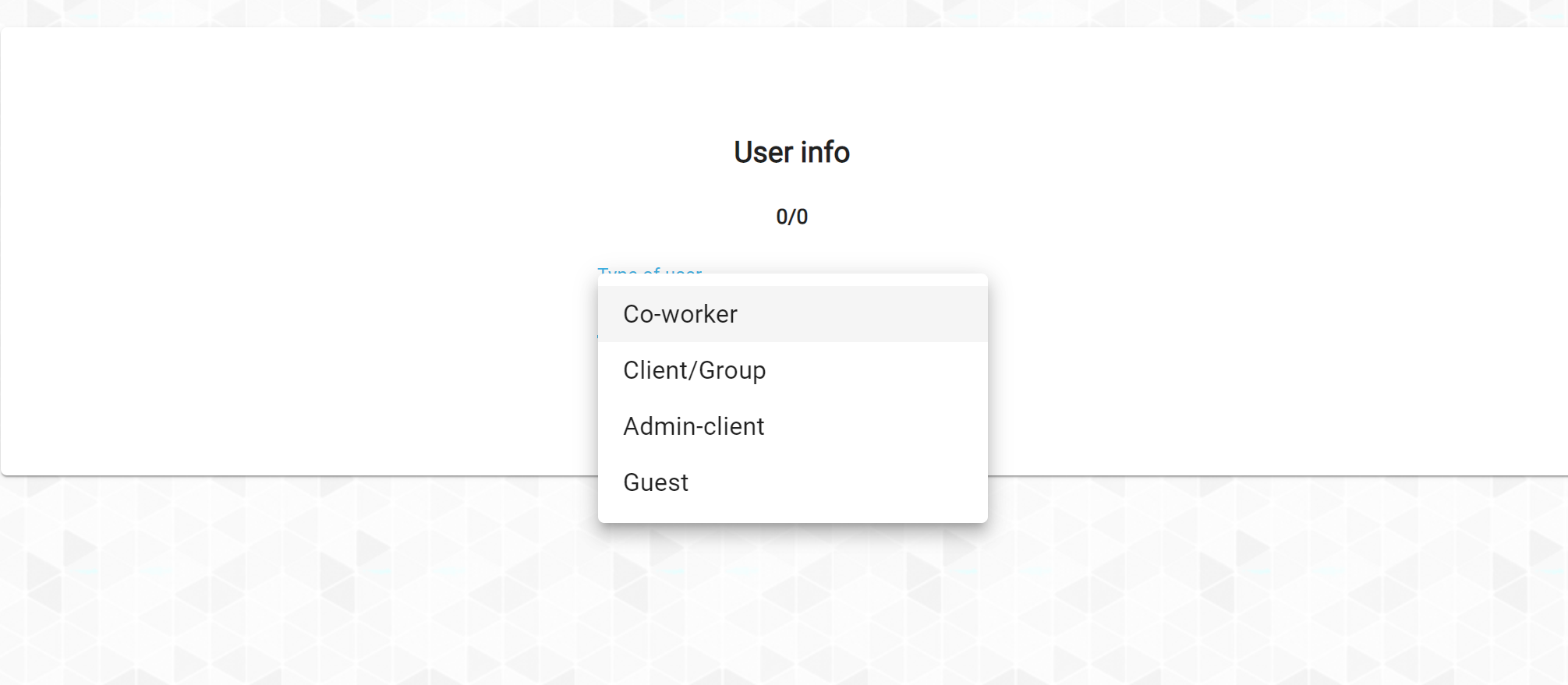1568x685 pixels.
Task: Click the partially hidden Type of user label
Action: tap(649, 270)
